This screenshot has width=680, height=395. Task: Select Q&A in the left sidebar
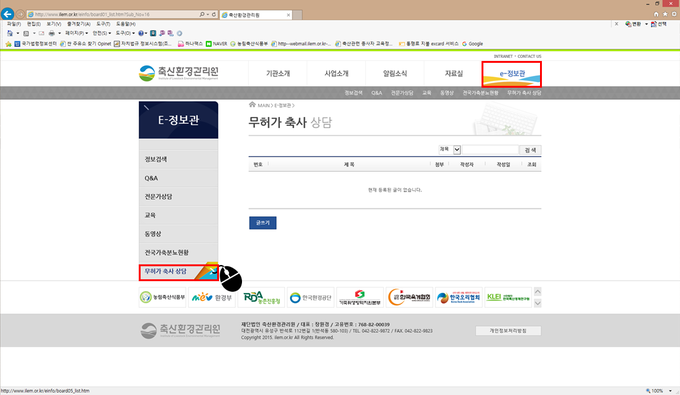178,178
